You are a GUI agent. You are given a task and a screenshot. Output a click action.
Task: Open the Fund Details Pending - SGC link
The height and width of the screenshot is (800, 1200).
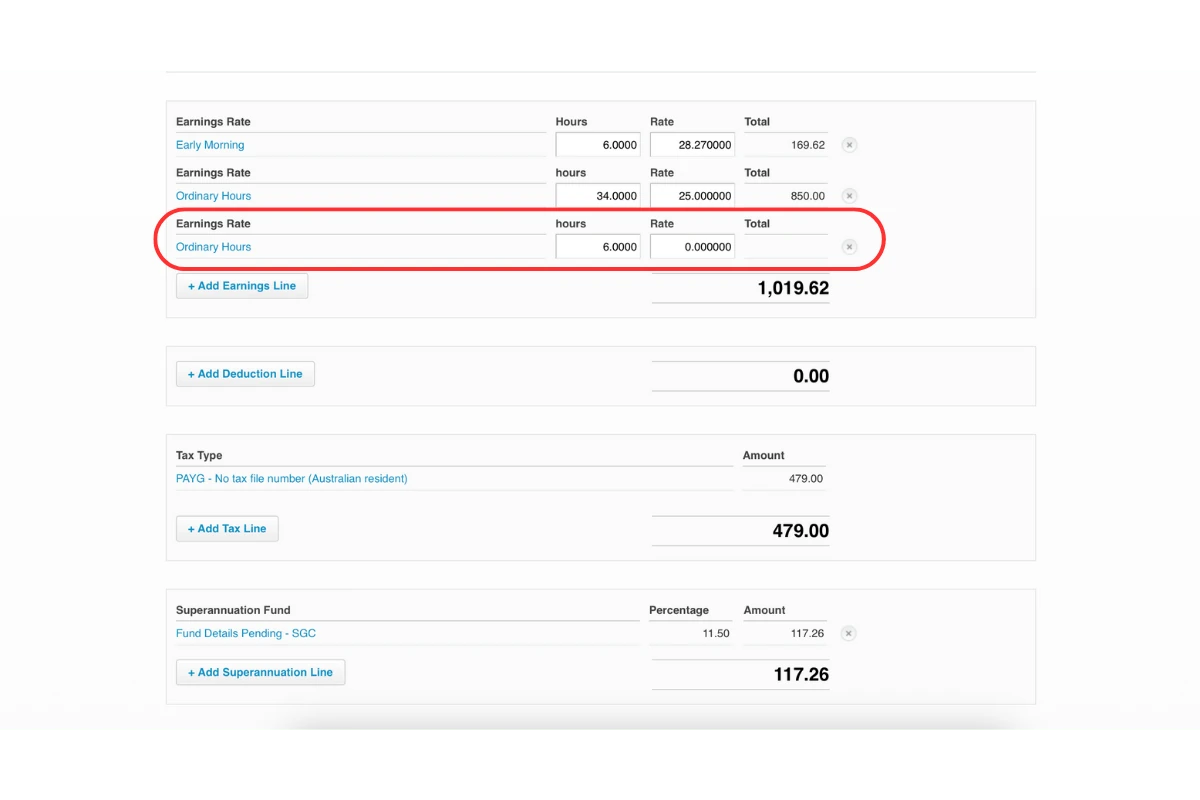[246, 633]
